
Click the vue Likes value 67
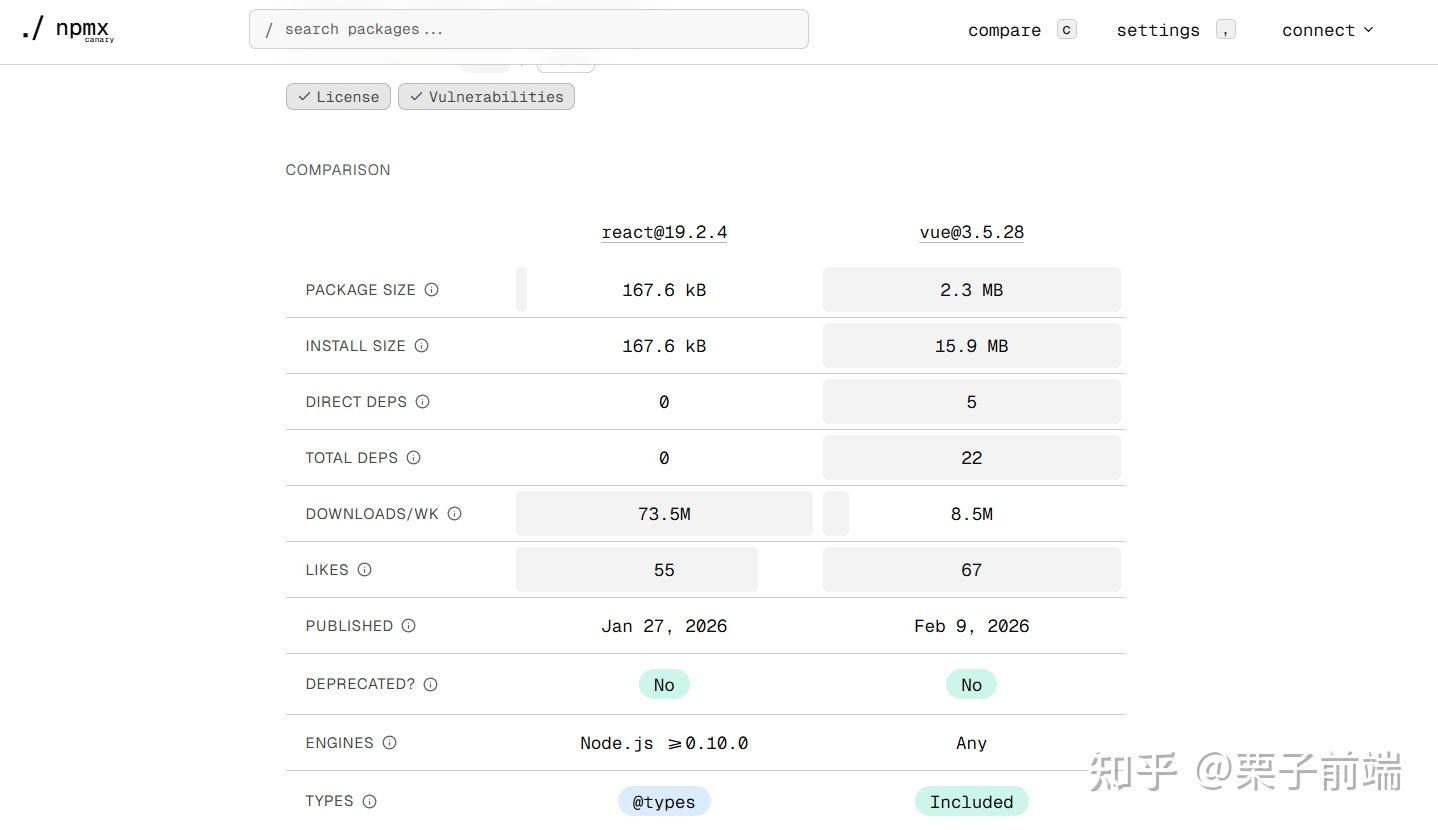click(972, 570)
